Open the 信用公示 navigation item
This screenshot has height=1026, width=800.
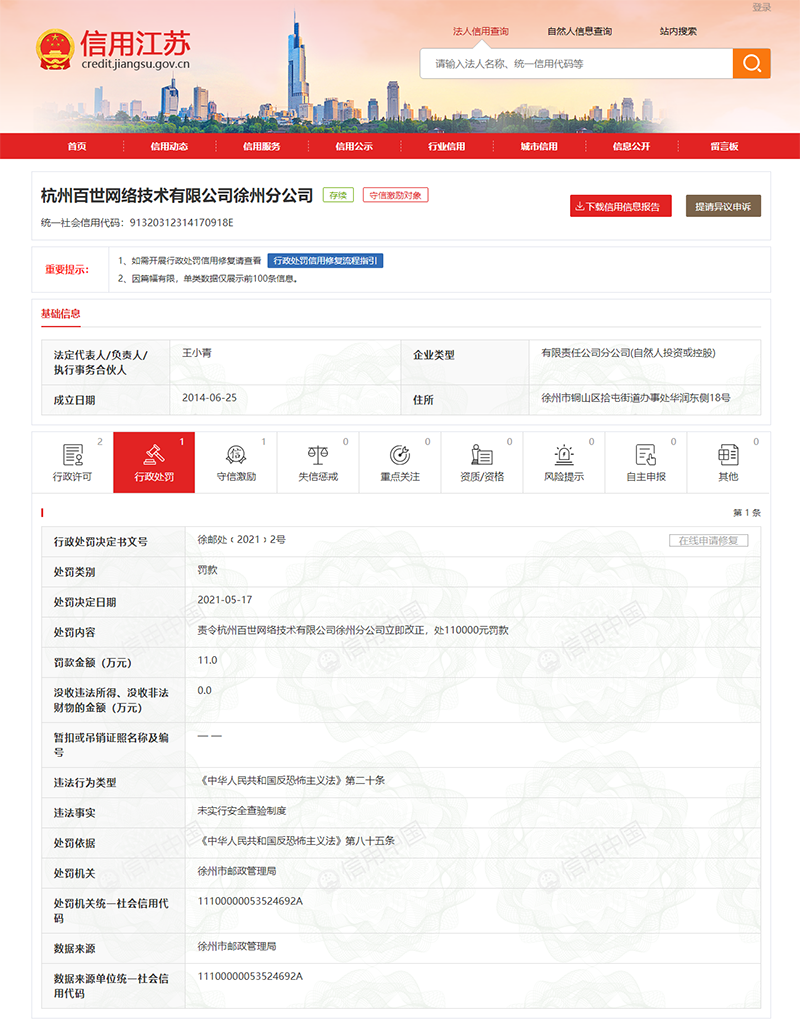point(354,147)
